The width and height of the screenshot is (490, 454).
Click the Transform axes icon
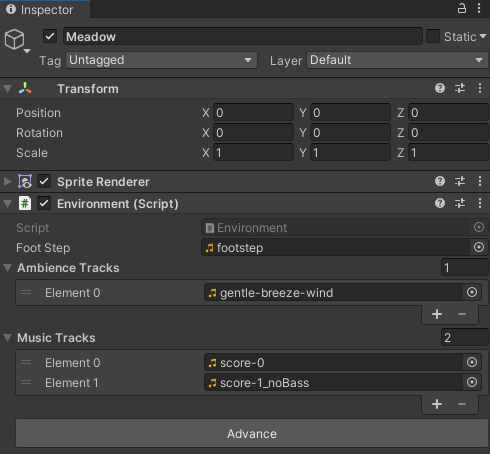click(25, 88)
